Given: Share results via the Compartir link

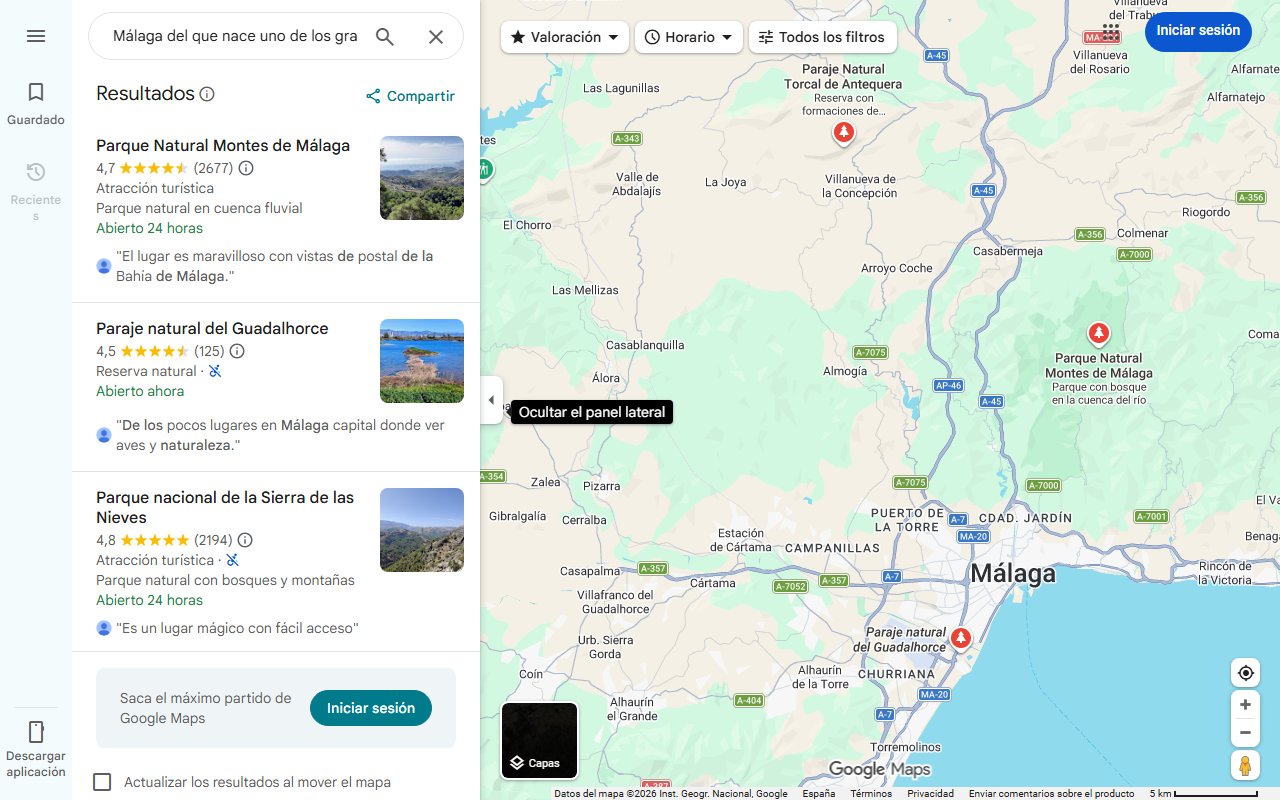Looking at the screenshot, I should point(410,96).
